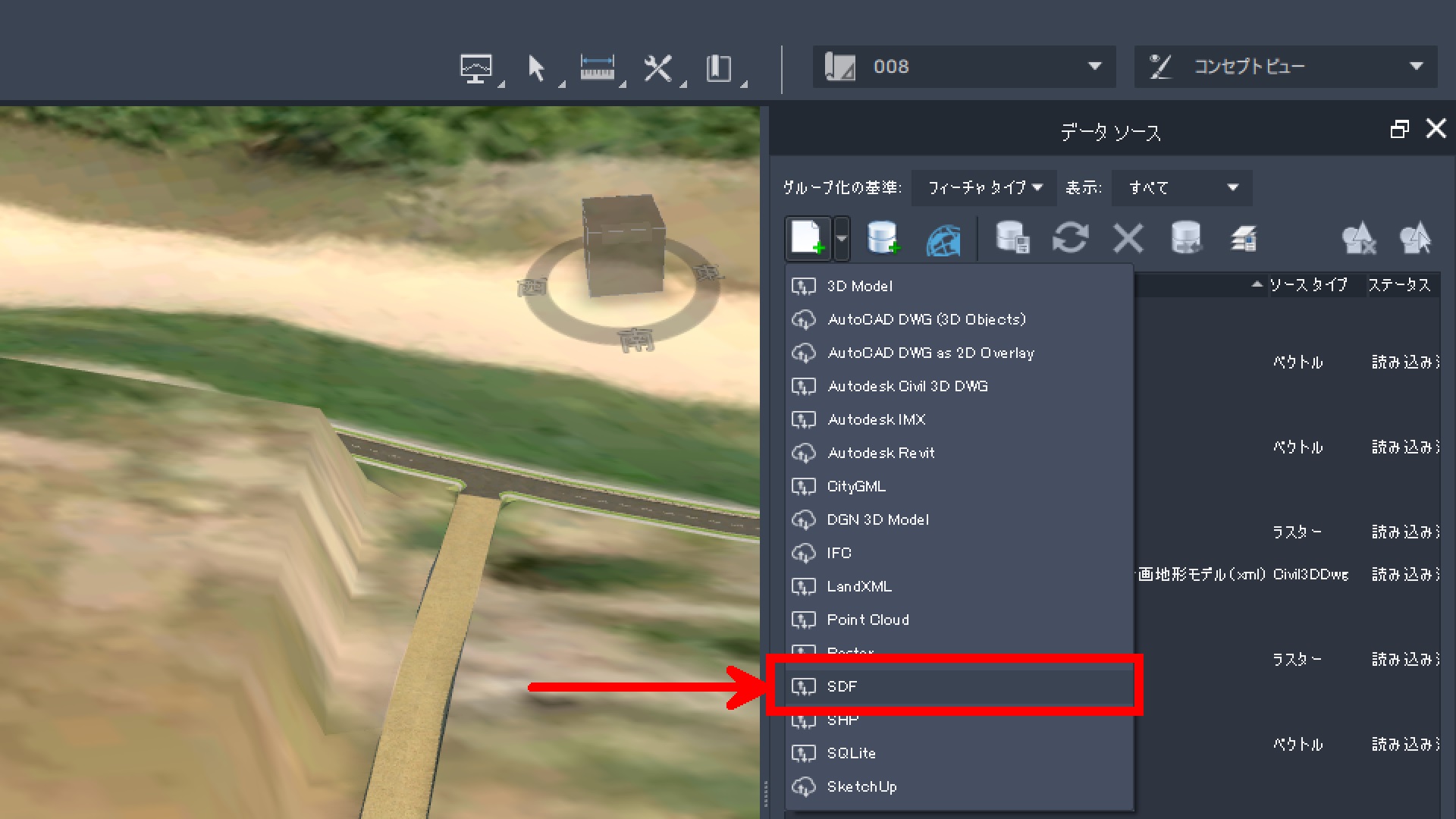Choose SketchUp from the import list
Viewport: 1456px width, 819px height.
tap(959, 786)
